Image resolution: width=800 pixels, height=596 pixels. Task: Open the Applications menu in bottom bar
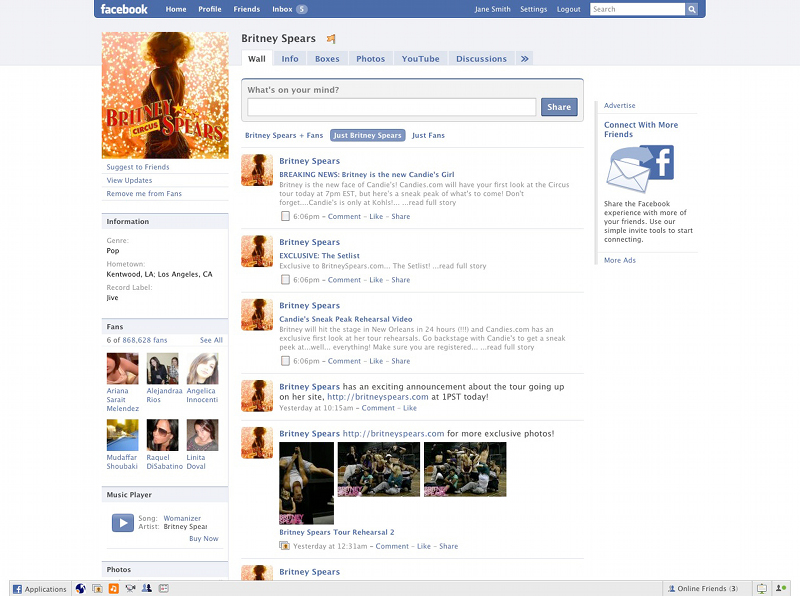point(40,589)
